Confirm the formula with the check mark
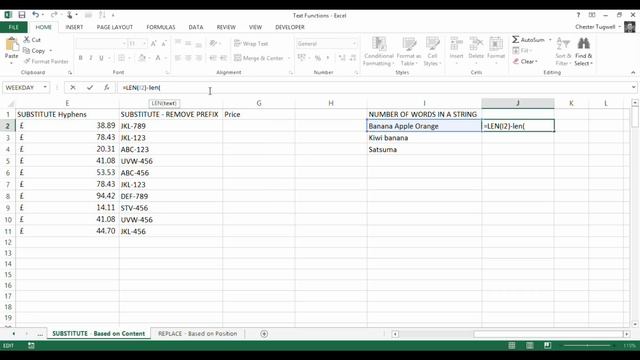This screenshot has height=360, width=640. coord(90,87)
